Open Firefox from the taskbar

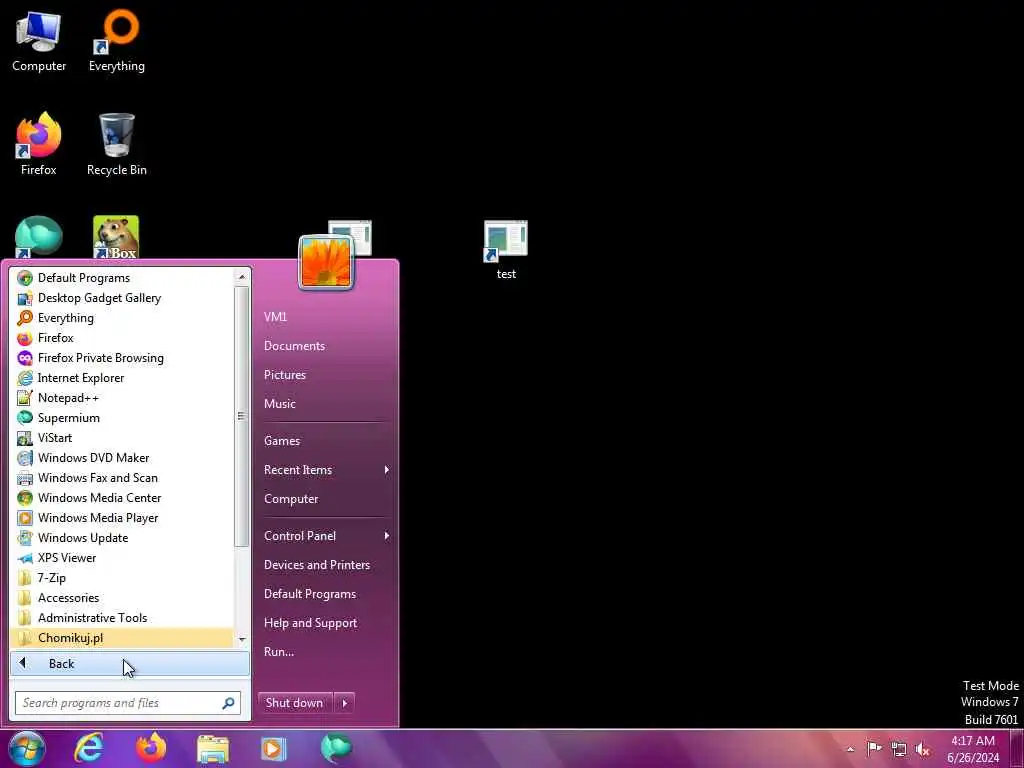click(151, 748)
